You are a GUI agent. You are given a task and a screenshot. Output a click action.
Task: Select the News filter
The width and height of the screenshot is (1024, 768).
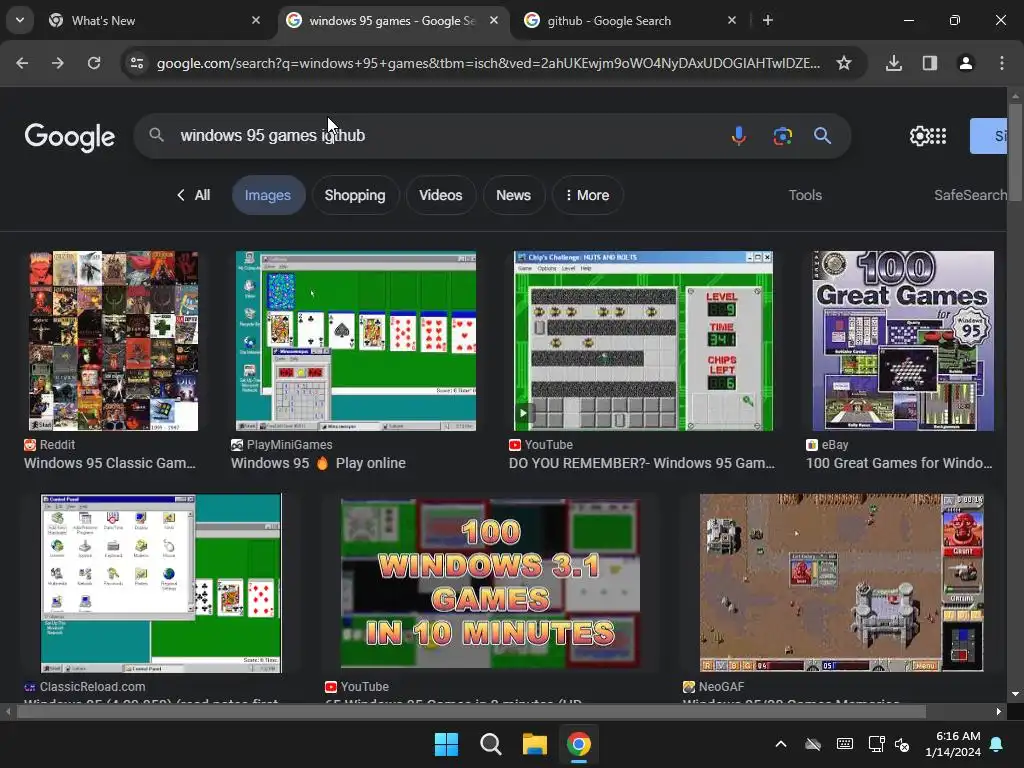[x=513, y=195]
